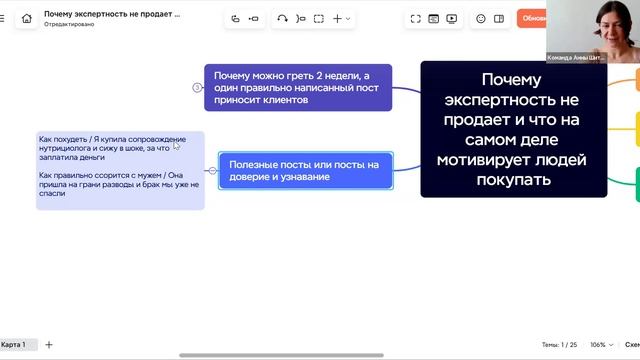Select the yellow topic at the right edge
The width and height of the screenshot is (640, 360).
point(638,129)
